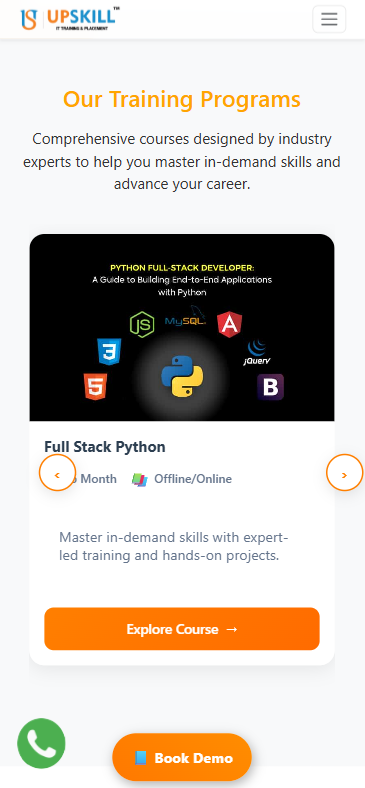365x788 pixels.
Task: Click the course description text on the card
Action: [173, 547]
